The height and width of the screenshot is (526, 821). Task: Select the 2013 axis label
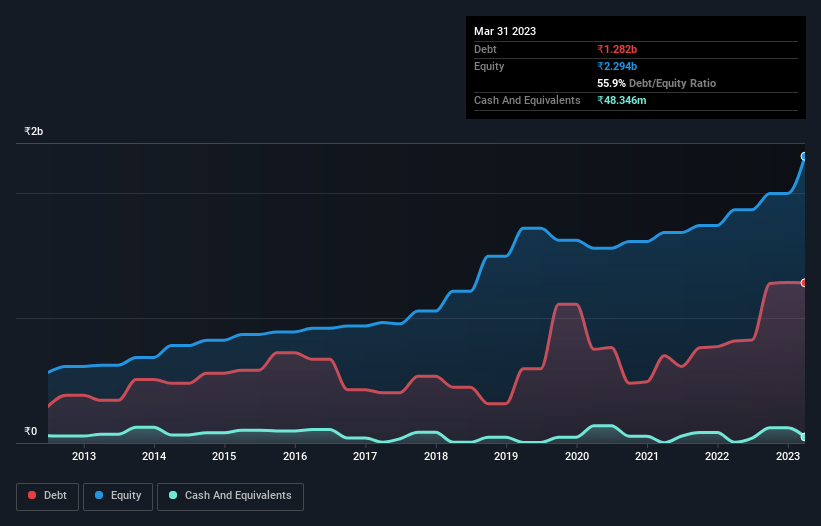coord(84,456)
